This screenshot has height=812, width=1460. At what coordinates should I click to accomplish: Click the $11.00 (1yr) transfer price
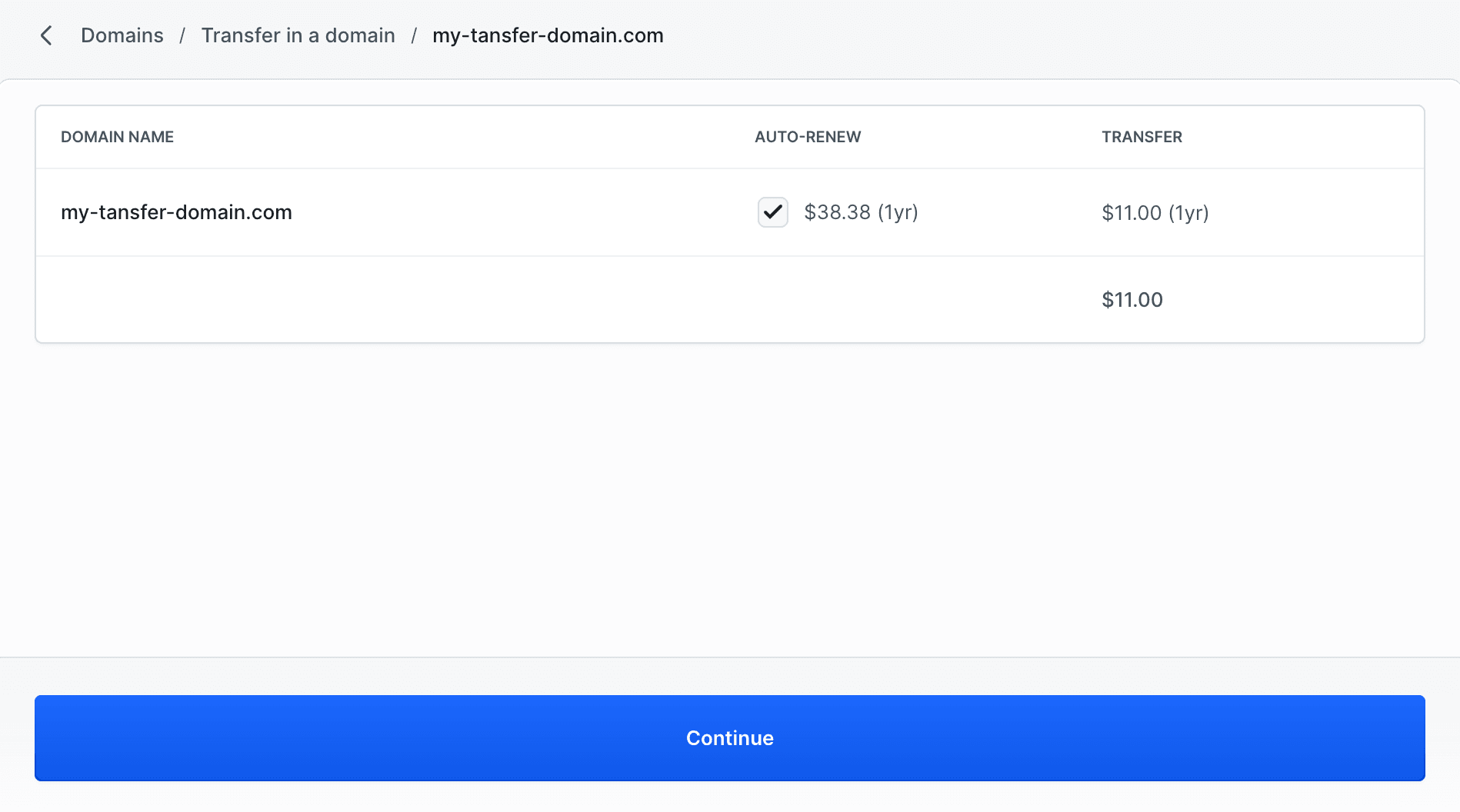tap(1155, 213)
